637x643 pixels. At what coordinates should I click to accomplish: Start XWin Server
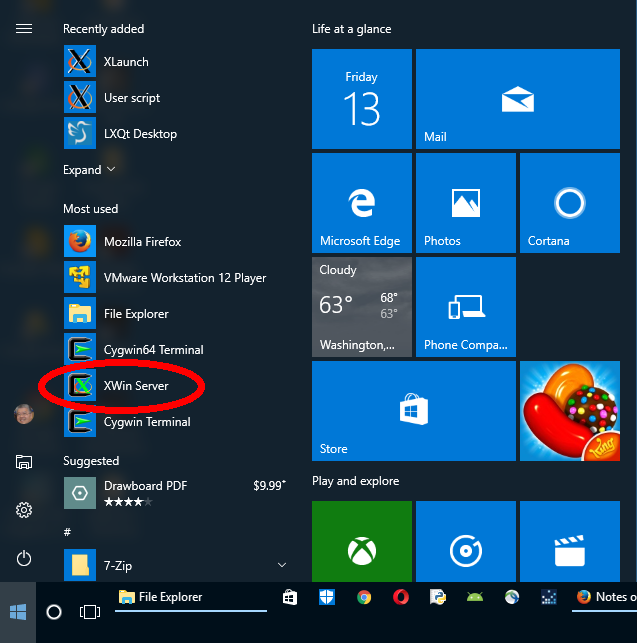pos(176,386)
